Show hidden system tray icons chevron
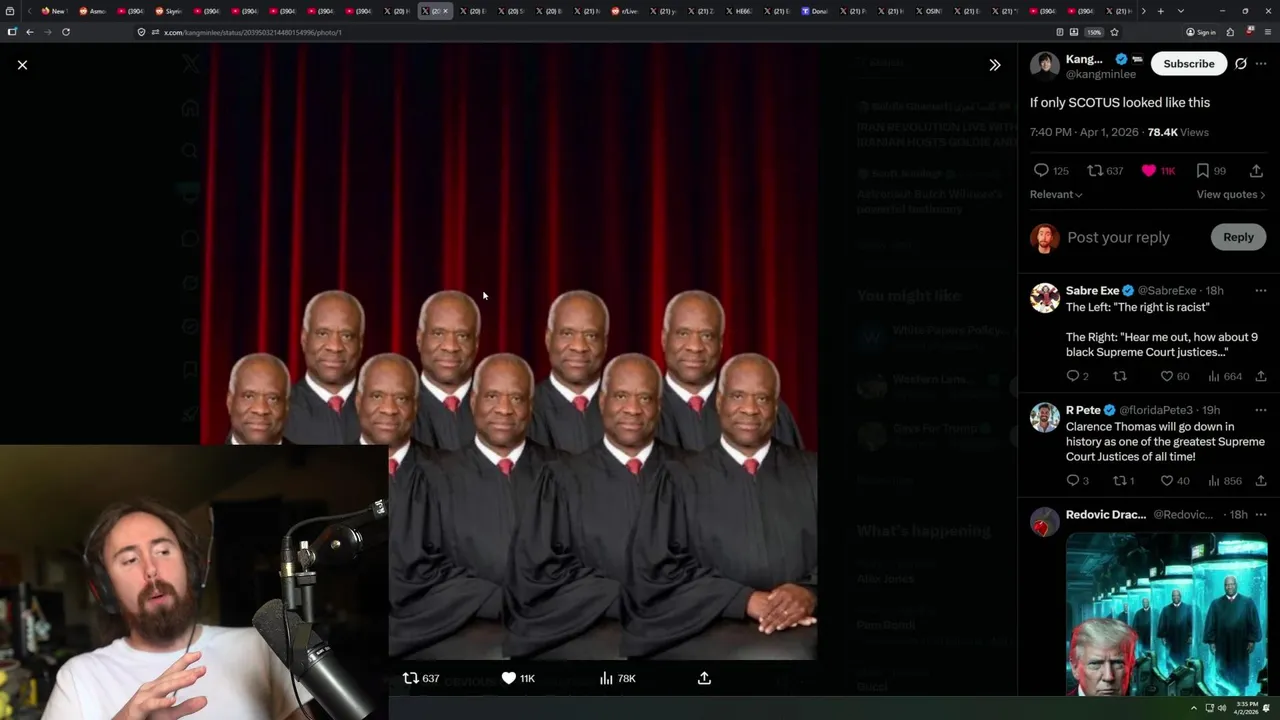This screenshot has height=720, width=1280. point(1193,708)
